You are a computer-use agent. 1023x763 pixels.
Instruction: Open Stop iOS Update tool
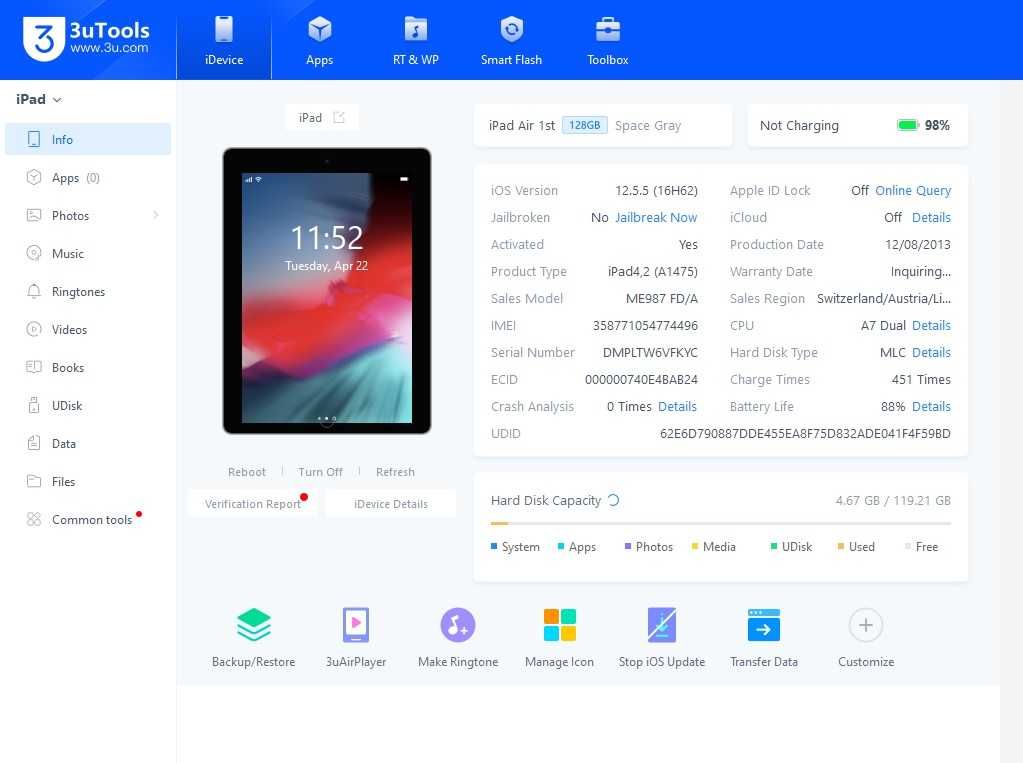click(662, 636)
